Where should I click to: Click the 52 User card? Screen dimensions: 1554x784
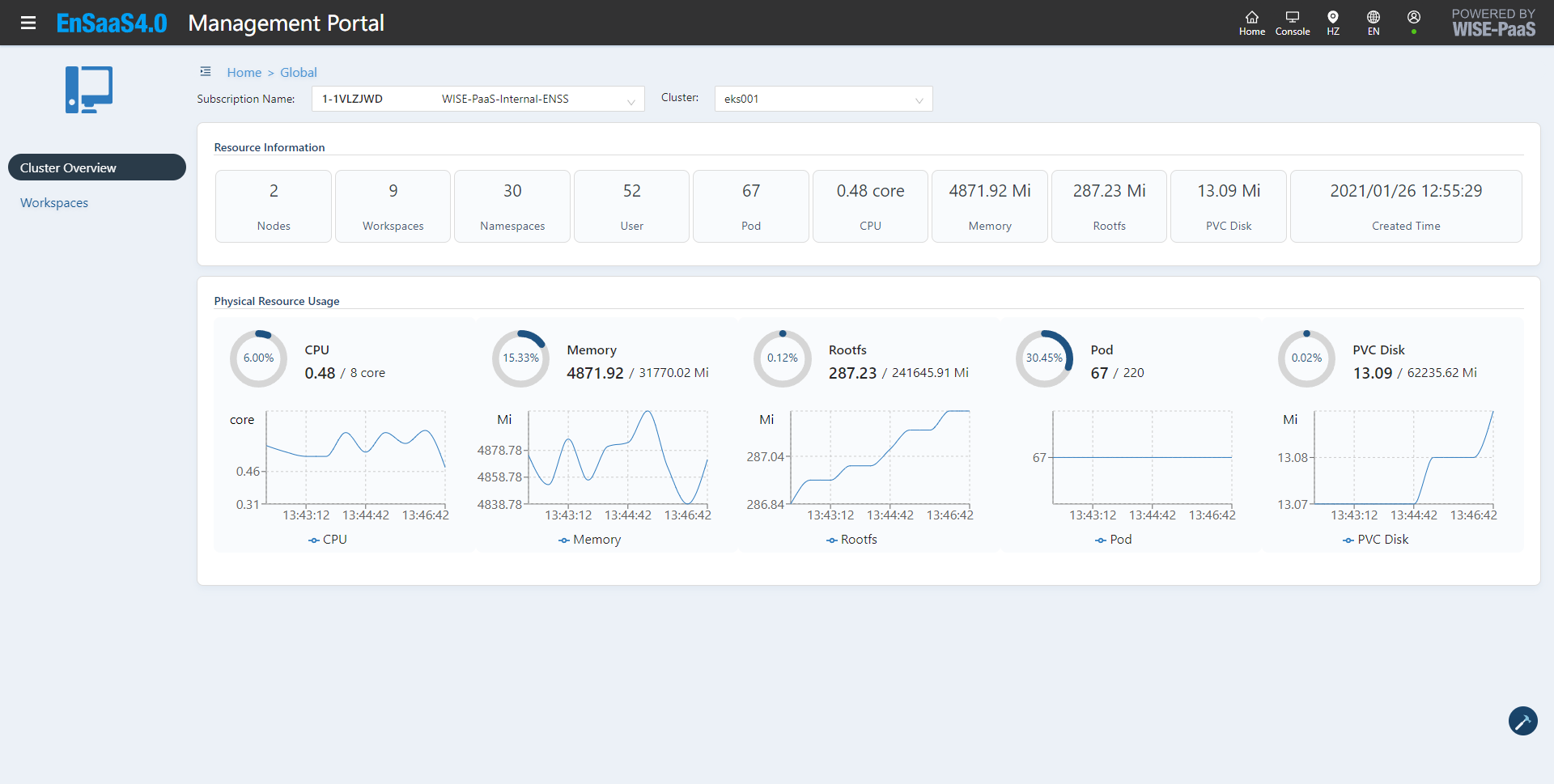pos(631,206)
